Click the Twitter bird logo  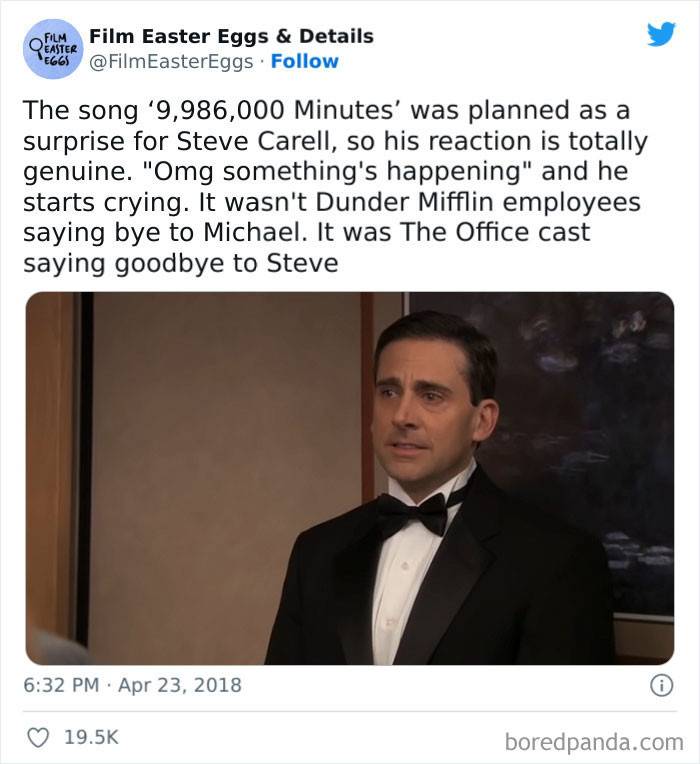(661, 34)
